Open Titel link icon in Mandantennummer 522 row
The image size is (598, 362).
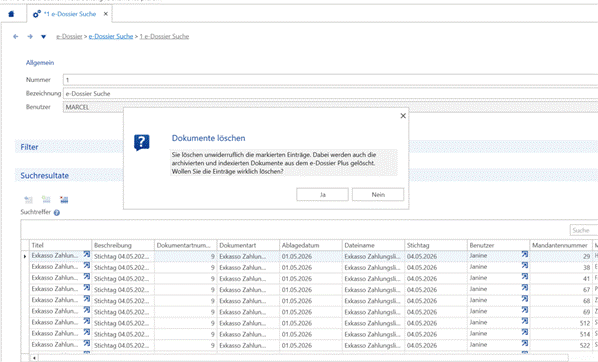tap(87, 343)
